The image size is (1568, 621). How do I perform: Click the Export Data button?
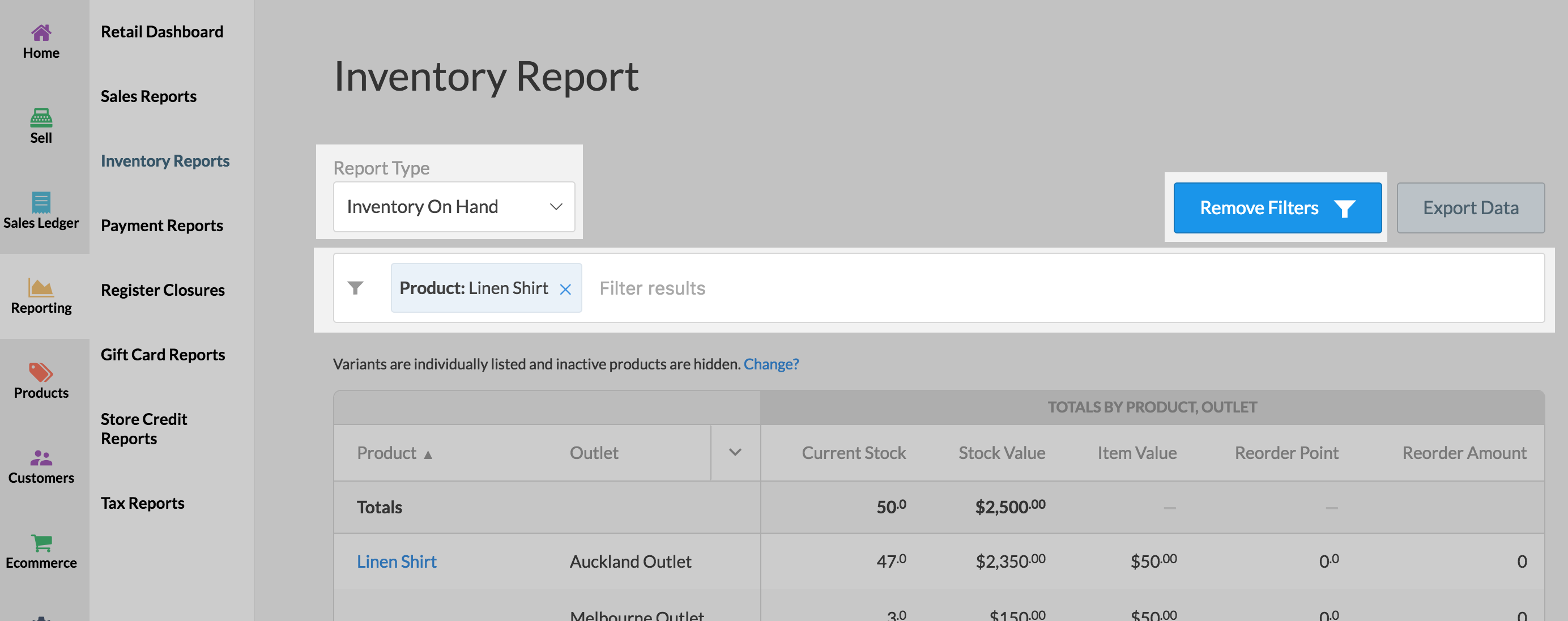(x=1469, y=207)
